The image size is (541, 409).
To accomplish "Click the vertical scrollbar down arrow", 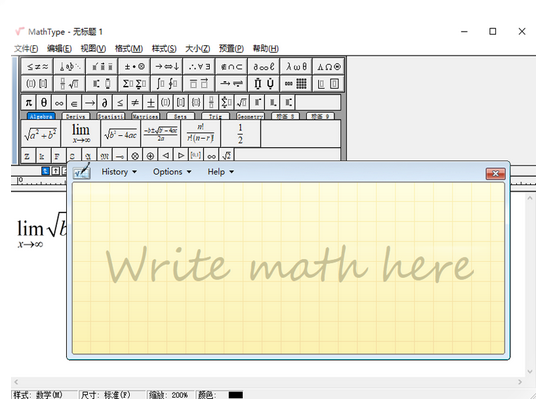I will 530,371.
